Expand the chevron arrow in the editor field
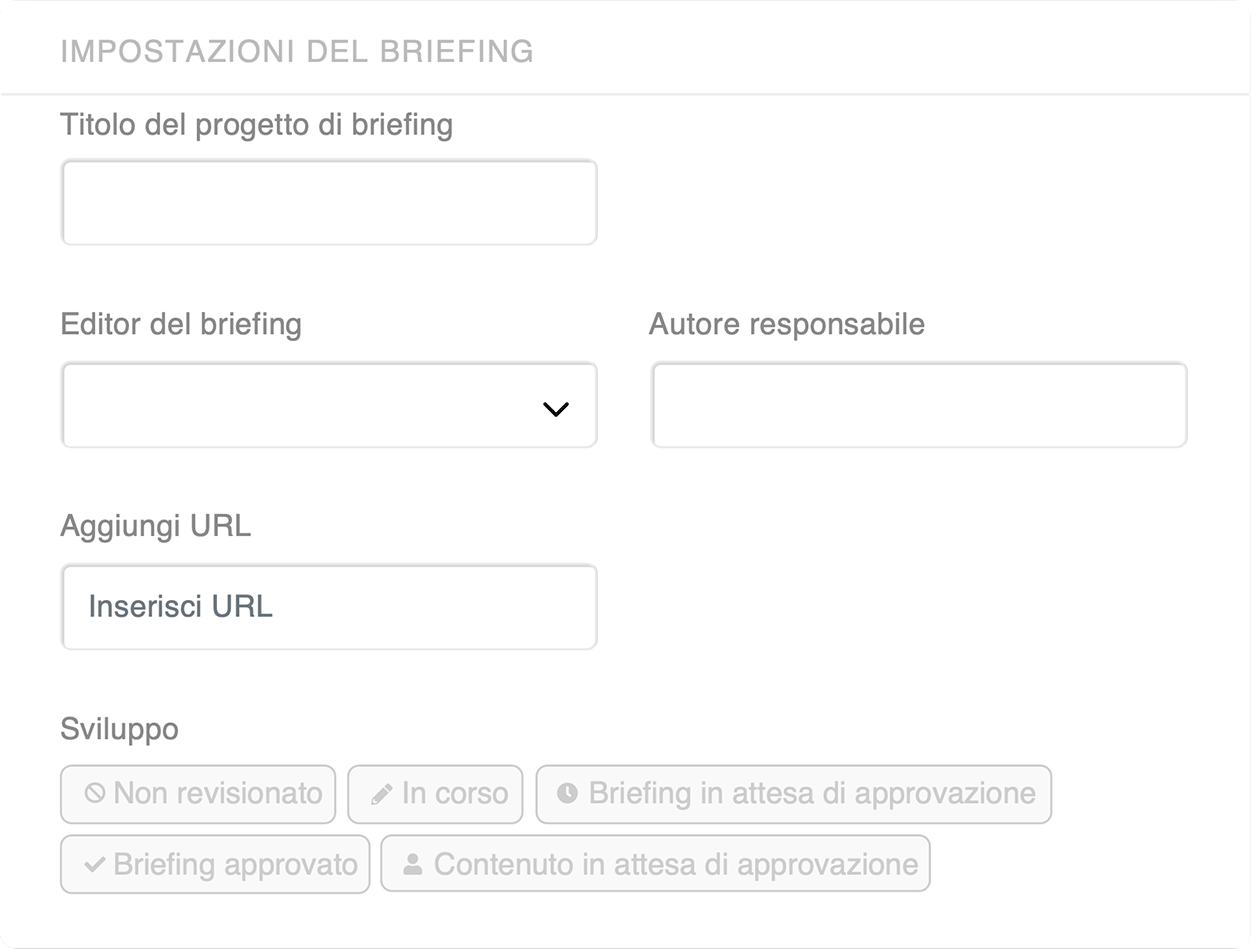 coord(555,408)
